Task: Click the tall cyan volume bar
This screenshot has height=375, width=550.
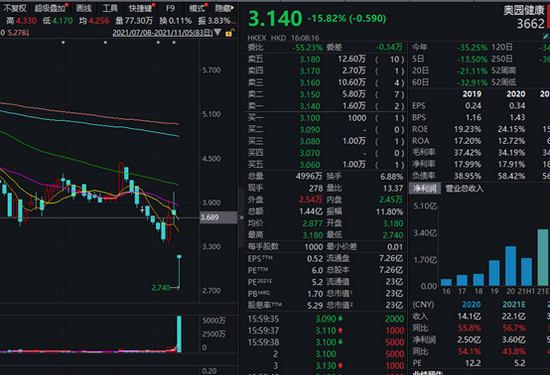Action: pyautogui.click(x=179, y=334)
